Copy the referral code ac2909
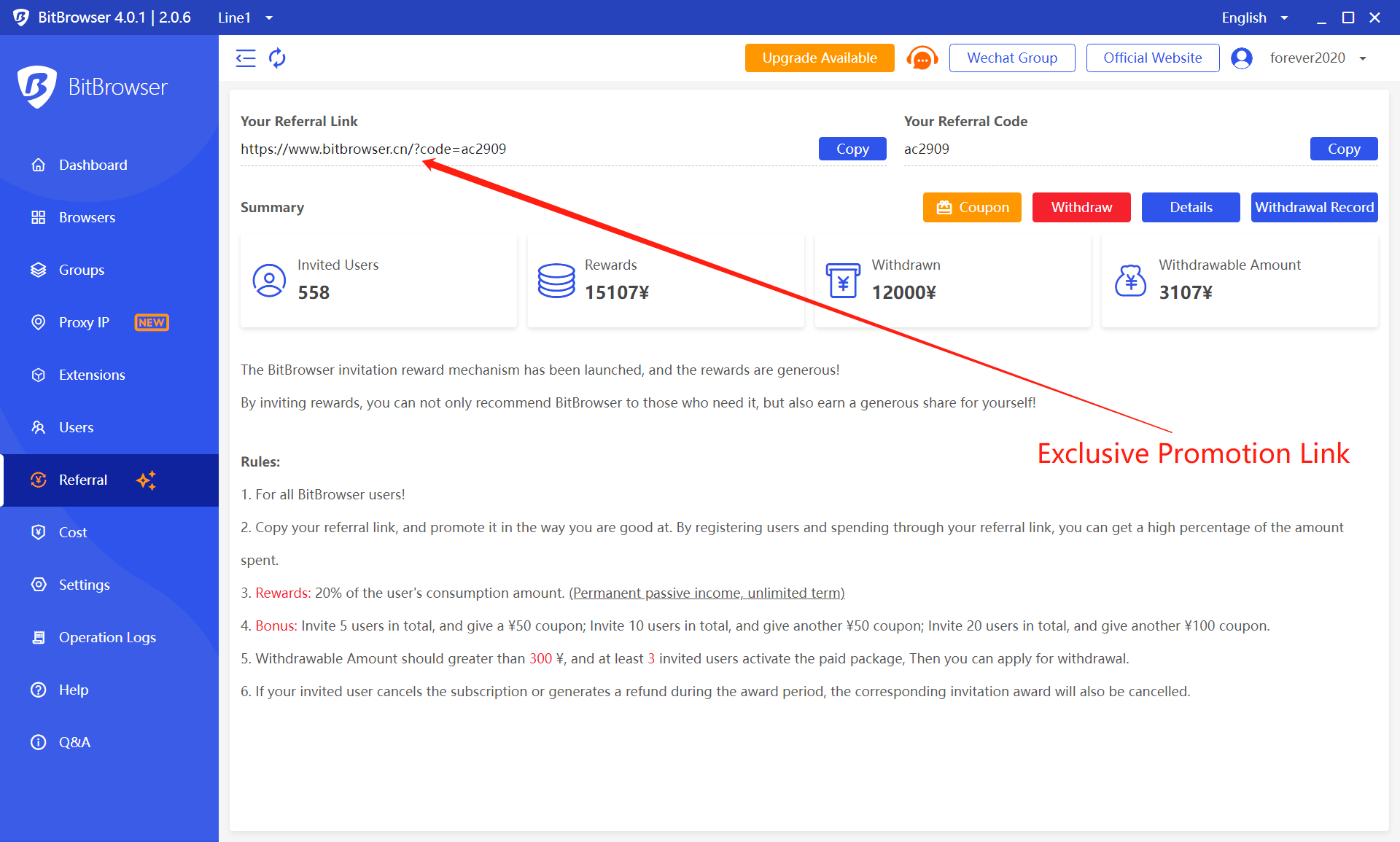This screenshot has height=842, width=1400. (1344, 149)
